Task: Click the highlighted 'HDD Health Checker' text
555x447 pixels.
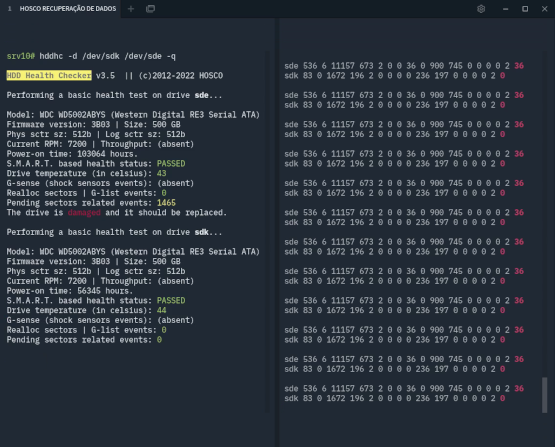Action: 49,75
